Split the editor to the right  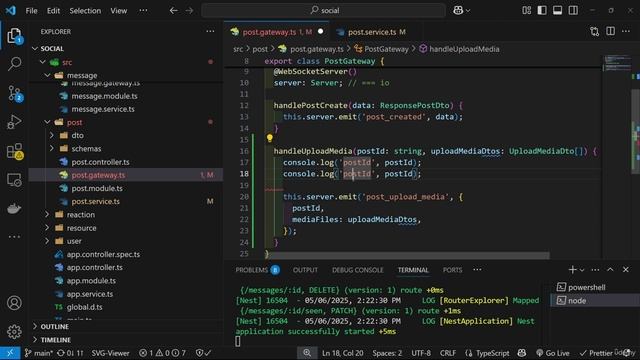click(x=611, y=31)
